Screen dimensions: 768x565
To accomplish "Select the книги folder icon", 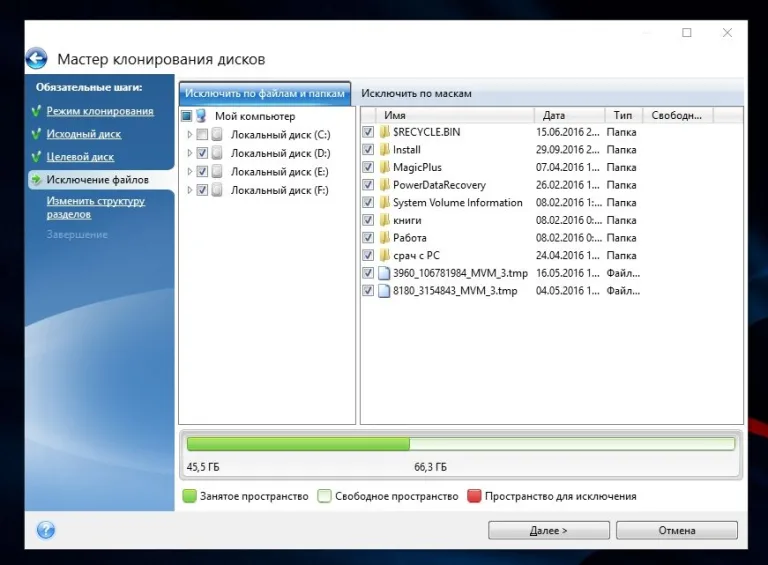I will [384, 220].
